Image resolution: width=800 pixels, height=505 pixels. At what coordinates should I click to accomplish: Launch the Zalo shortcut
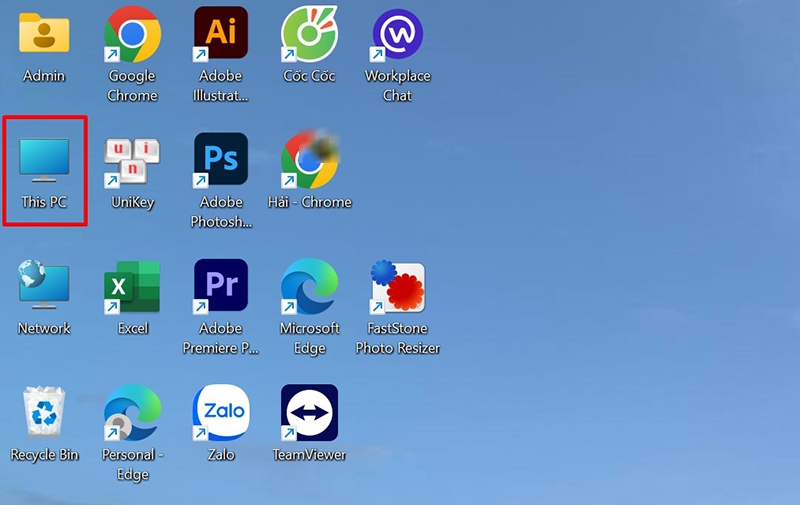tap(220, 412)
